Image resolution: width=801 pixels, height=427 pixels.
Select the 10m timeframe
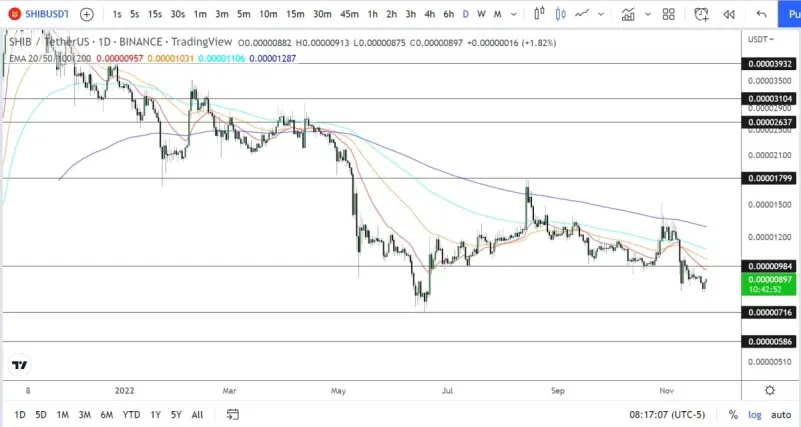(268, 14)
